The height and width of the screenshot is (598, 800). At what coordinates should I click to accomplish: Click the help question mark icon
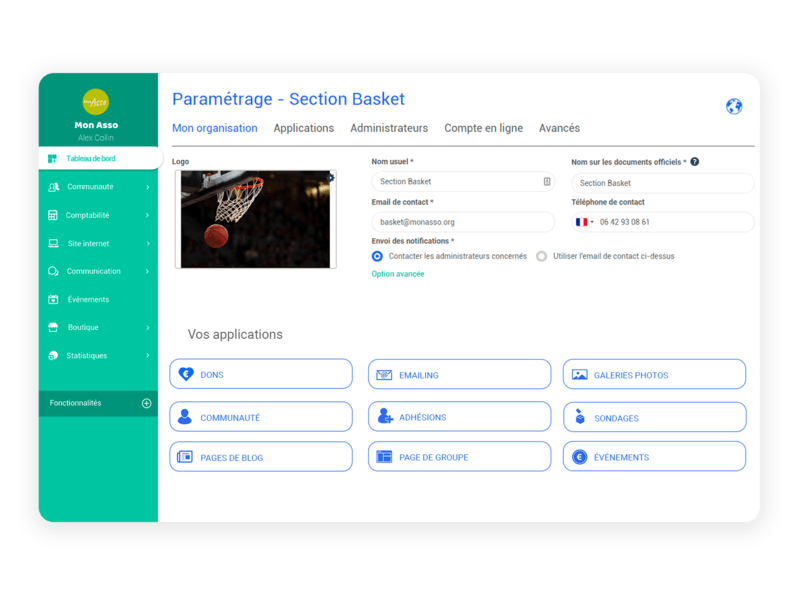[695, 162]
